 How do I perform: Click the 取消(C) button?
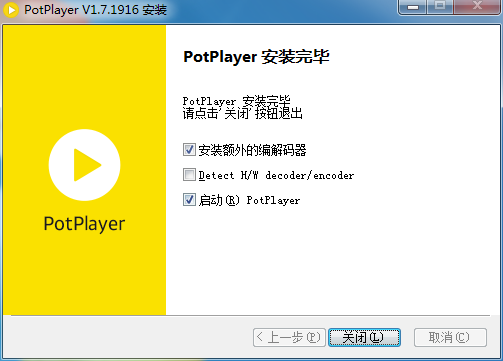coord(450,337)
